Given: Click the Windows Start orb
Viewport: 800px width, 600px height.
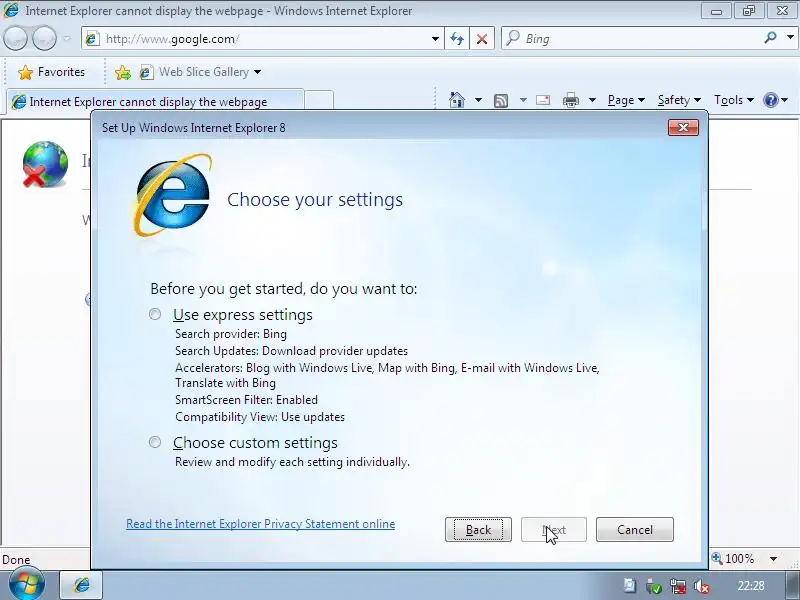Looking at the screenshot, I should click(x=26, y=585).
